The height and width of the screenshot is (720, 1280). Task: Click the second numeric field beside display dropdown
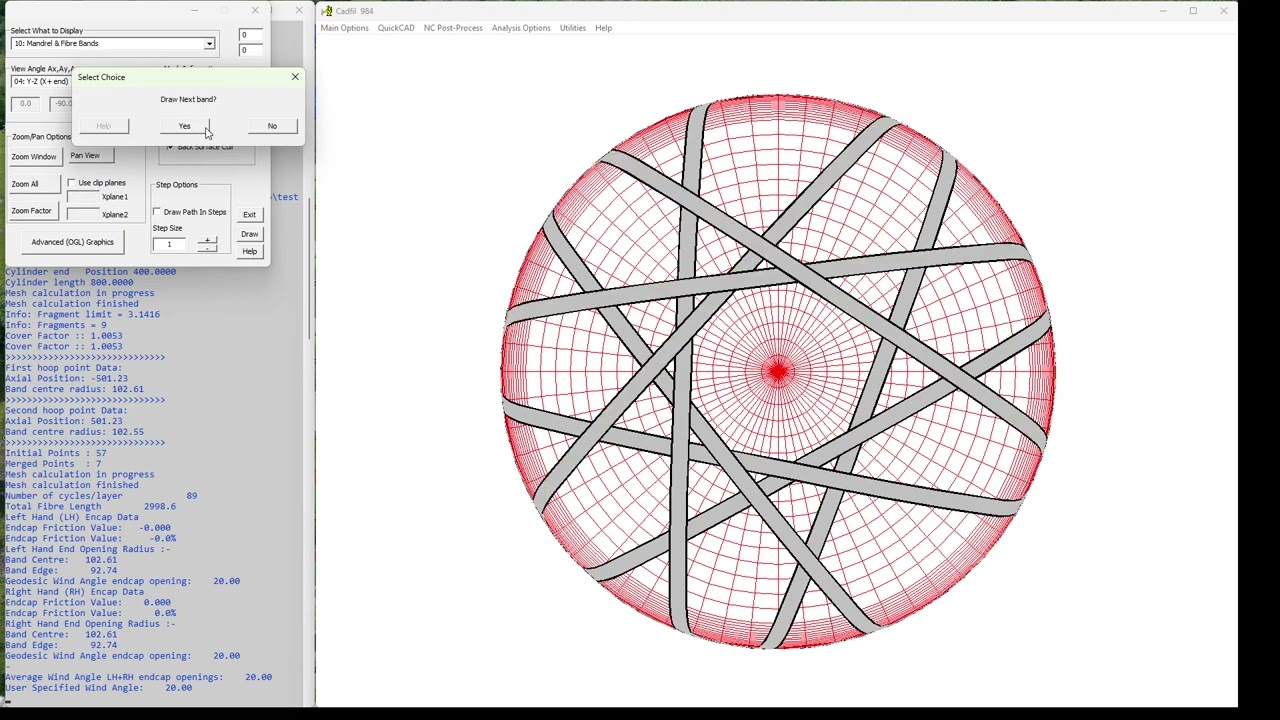pyautogui.click(x=250, y=50)
